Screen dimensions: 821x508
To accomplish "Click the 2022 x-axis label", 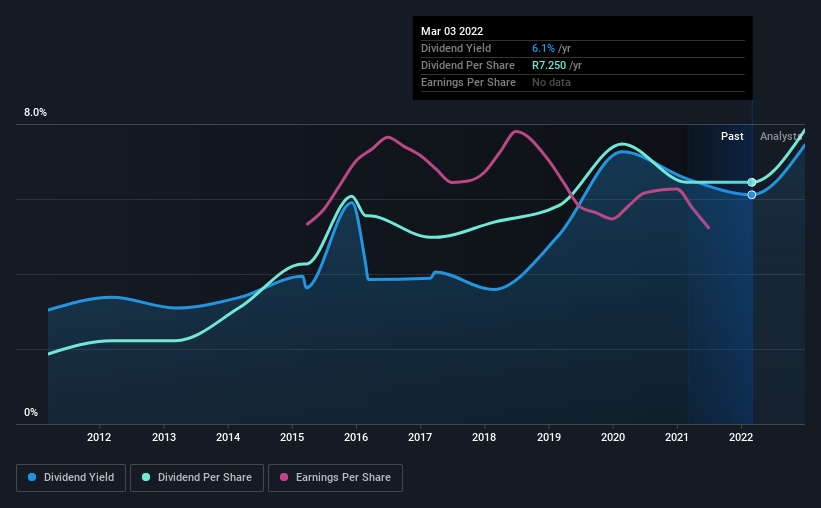I will [x=741, y=437].
